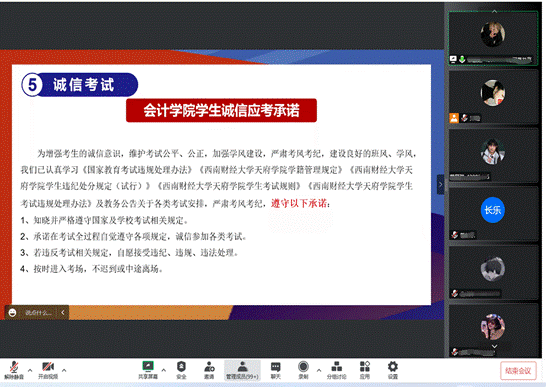
Task: Expand the recording options arrow
Action: point(319,370)
